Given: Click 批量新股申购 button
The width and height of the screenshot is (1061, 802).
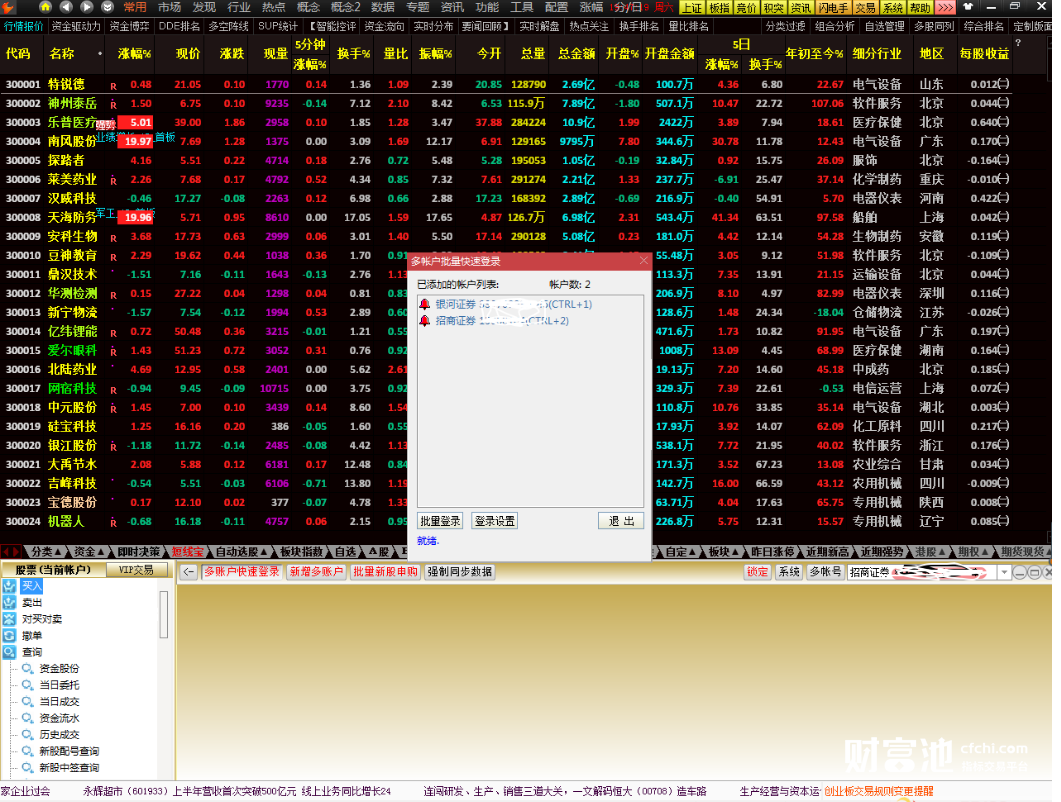Looking at the screenshot, I should (385, 572).
